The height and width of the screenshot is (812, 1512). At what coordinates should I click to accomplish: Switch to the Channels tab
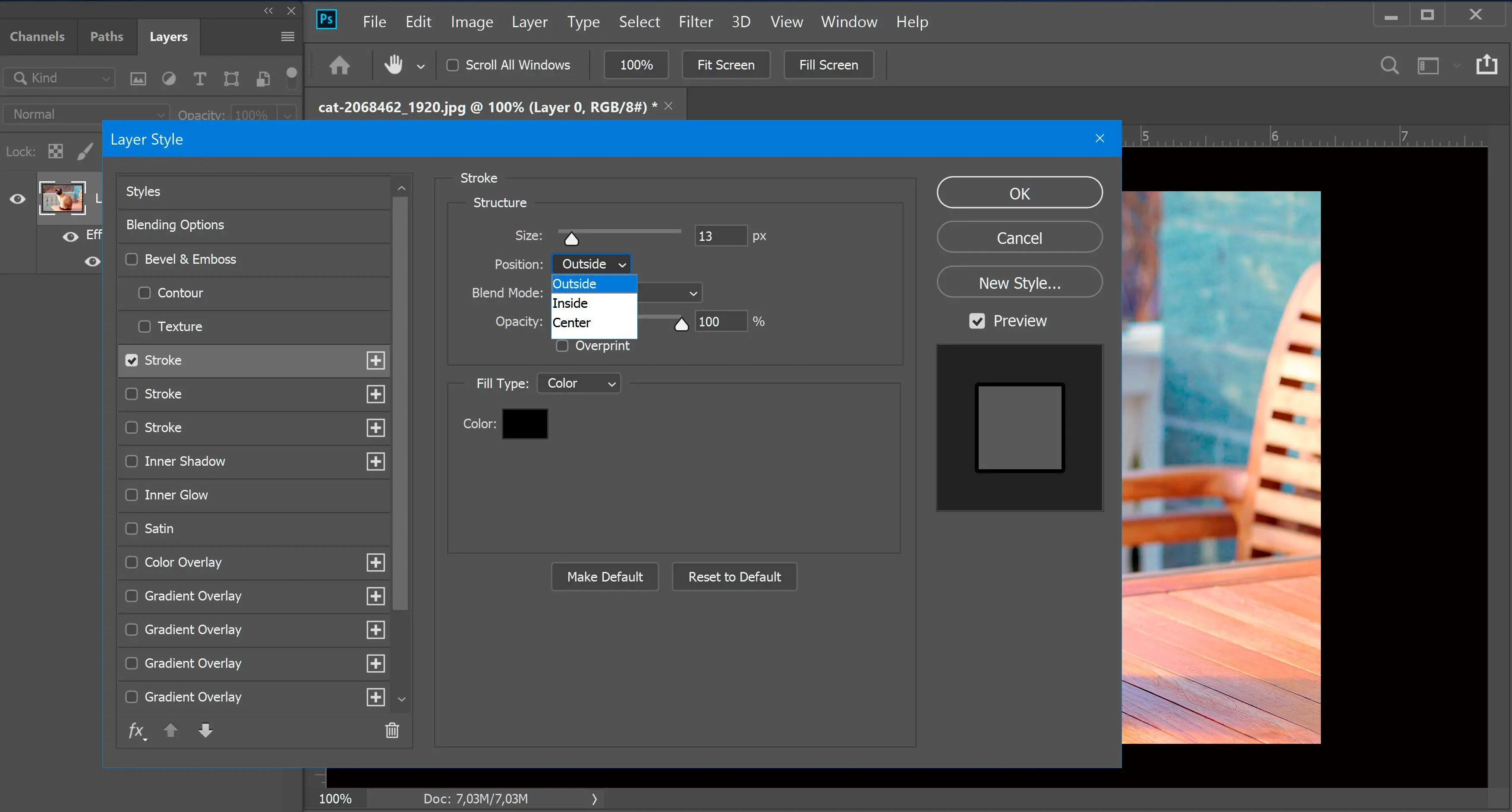click(37, 36)
